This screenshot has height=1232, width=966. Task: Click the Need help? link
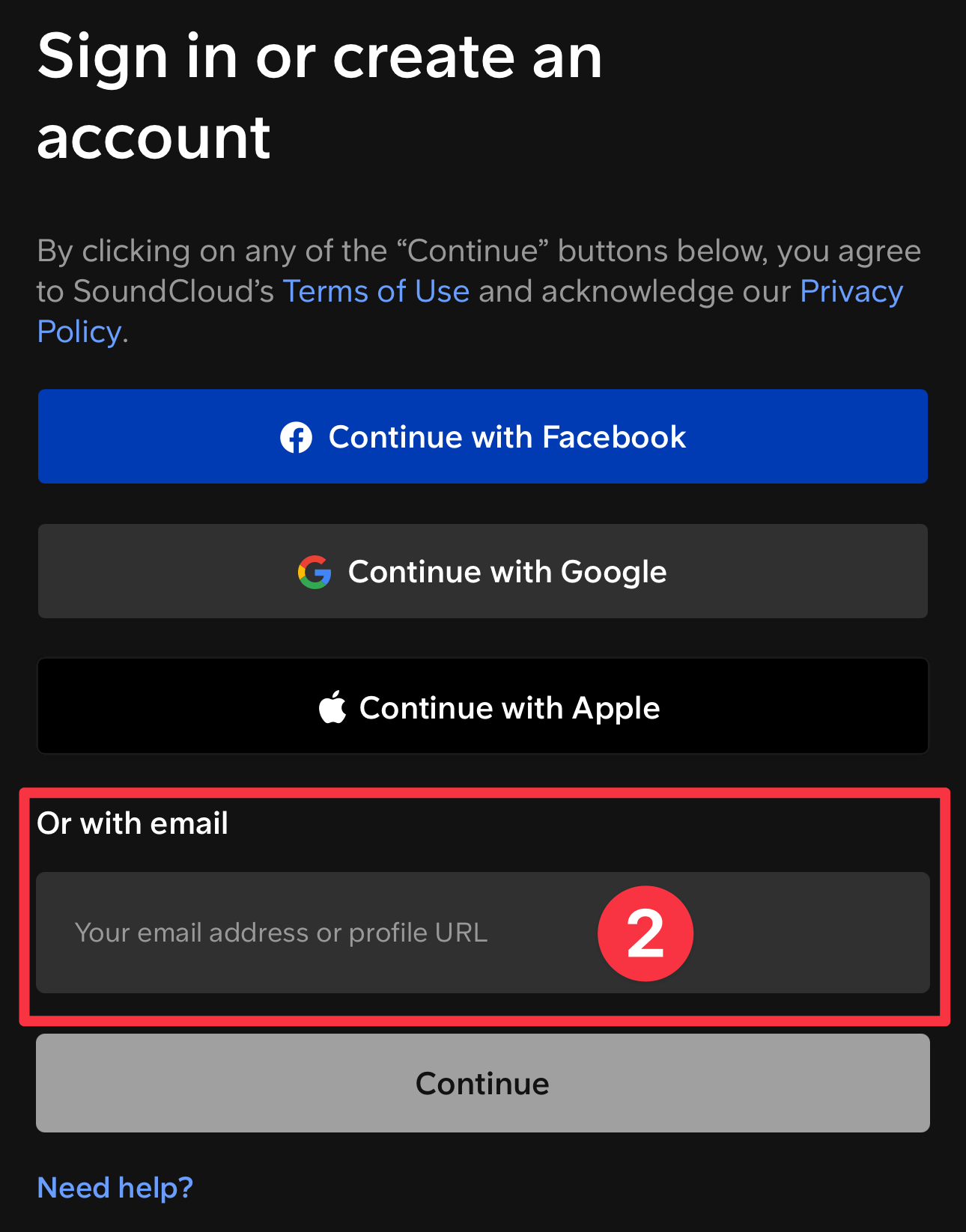click(x=115, y=1188)
